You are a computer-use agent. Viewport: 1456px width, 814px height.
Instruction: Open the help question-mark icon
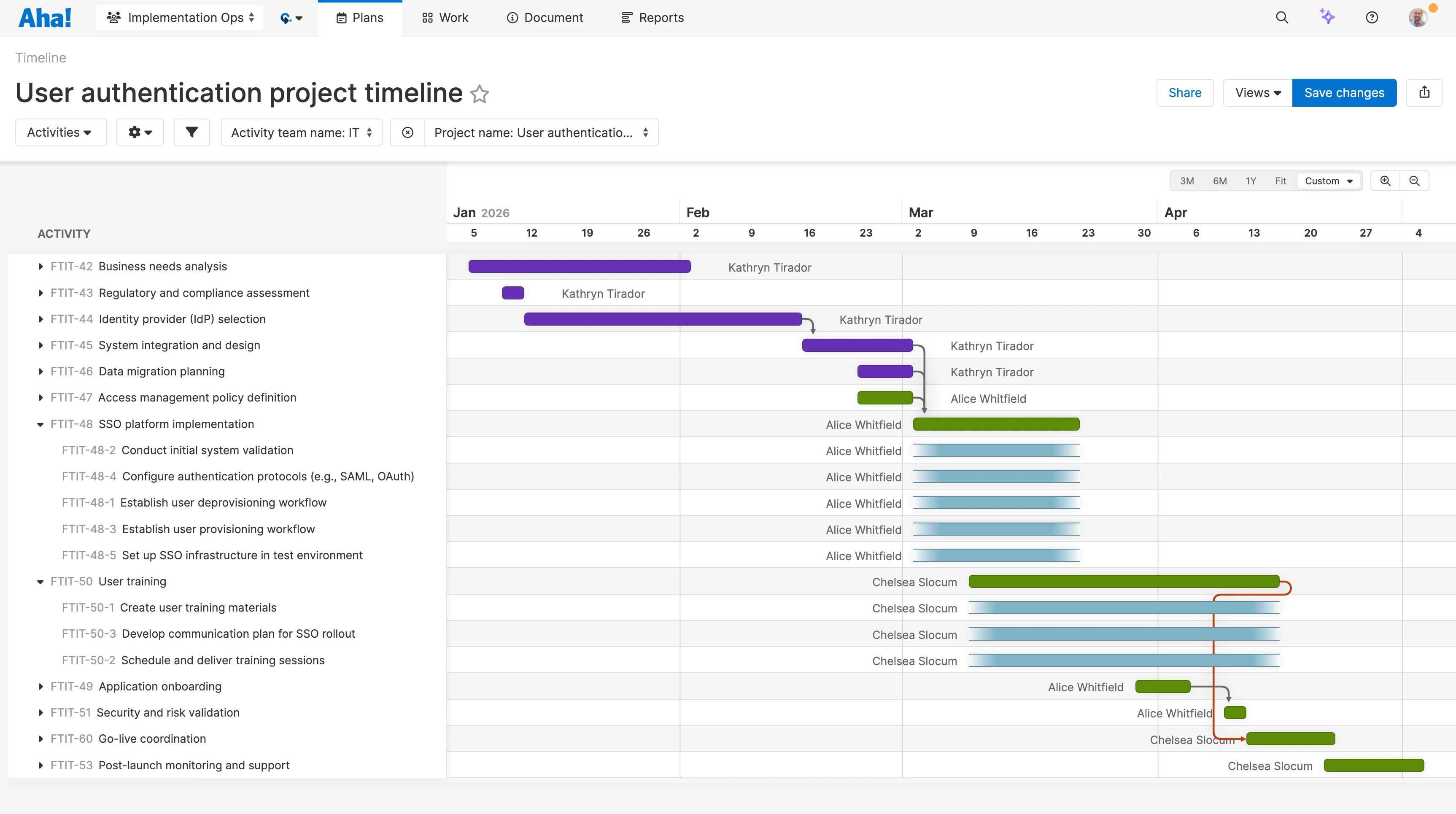click(1372, 18)
